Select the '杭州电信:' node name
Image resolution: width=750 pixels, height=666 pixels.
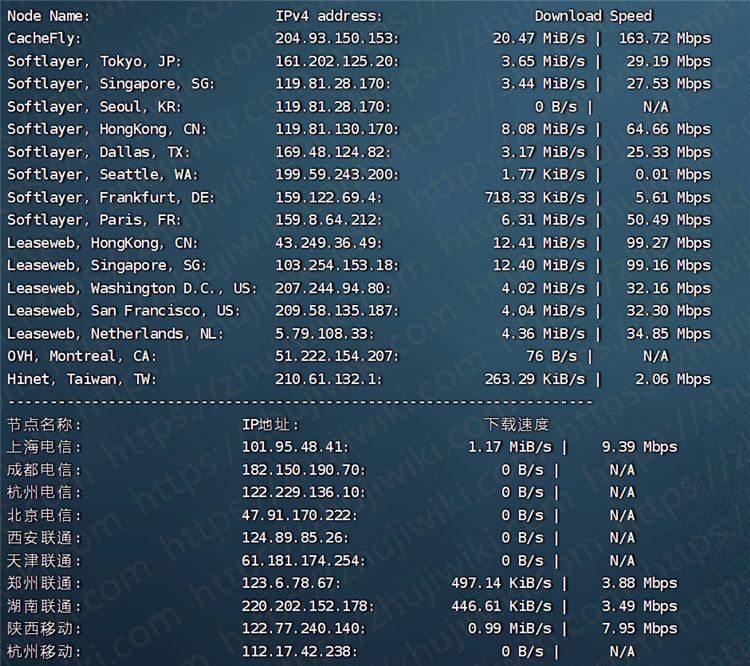tap(44, 492)
